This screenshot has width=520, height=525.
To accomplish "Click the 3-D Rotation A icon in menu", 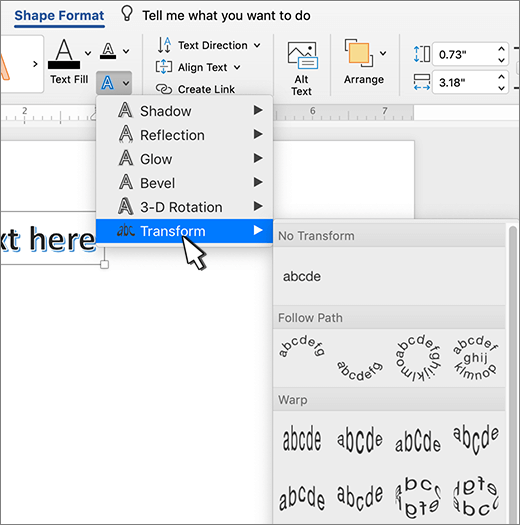I will [x=126, y=206].
